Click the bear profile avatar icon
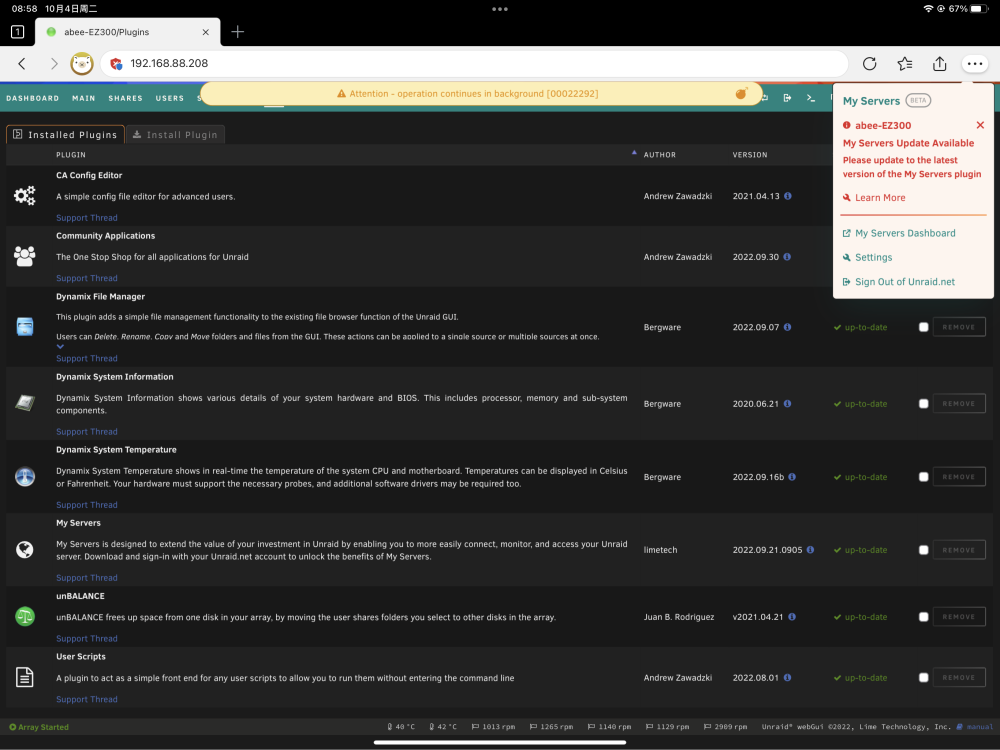This screenshot has width=1000, height=750. pos(82,63)
